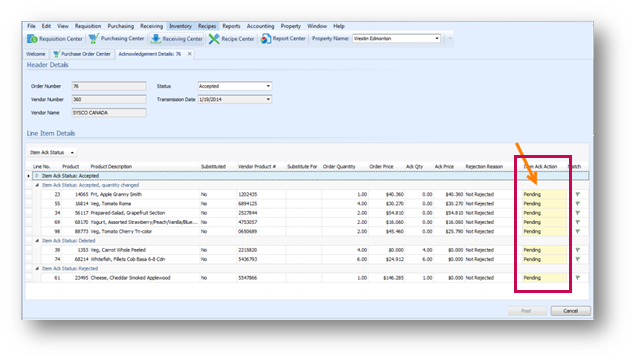Open the Recipes menu
The height and width of the screenshot is (362, 636).
(207, 26)
